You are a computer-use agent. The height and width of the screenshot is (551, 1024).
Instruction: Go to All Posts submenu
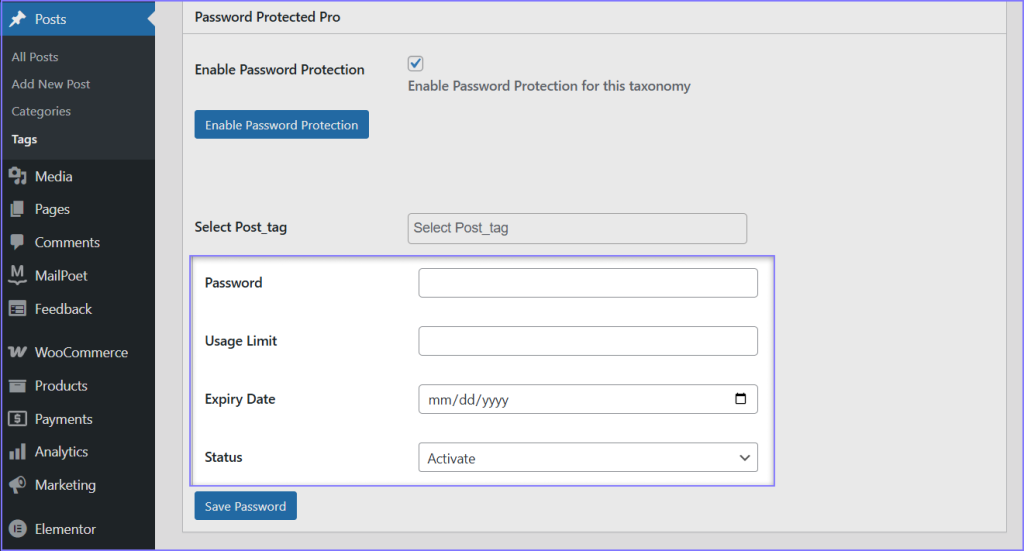coord(35,57)
